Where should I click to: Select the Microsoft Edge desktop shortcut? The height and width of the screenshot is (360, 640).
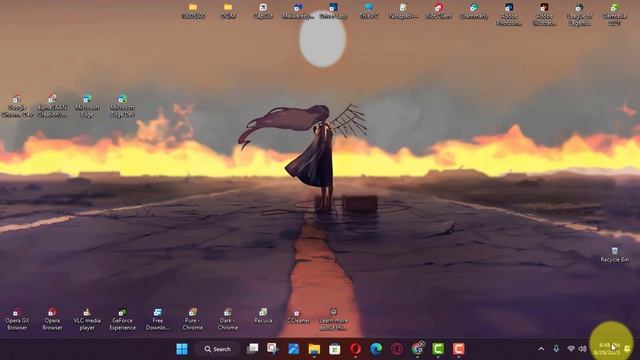click(87, 106)
